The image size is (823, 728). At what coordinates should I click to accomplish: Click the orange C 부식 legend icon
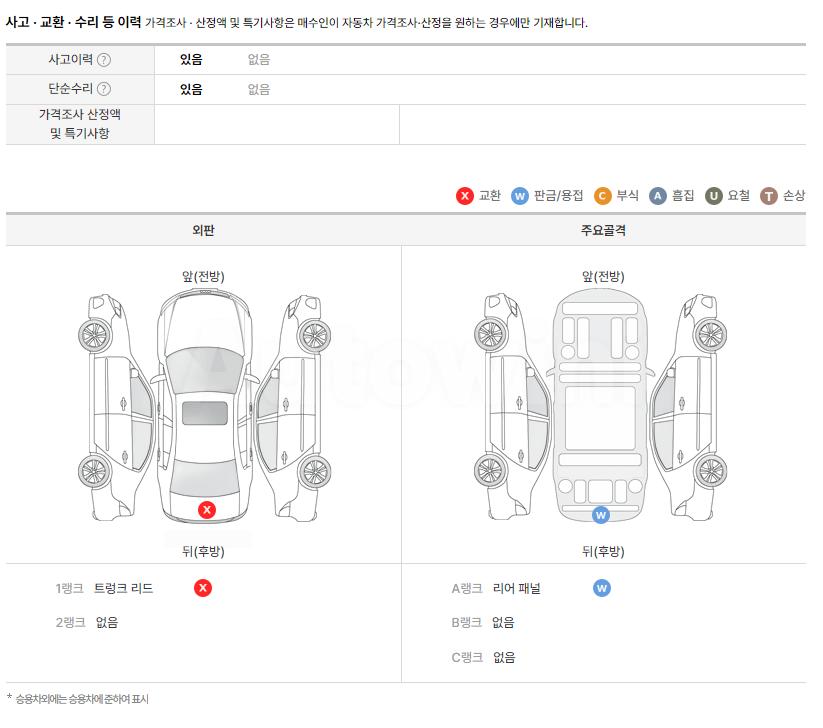pyautogui.click(x=603, y=196)
